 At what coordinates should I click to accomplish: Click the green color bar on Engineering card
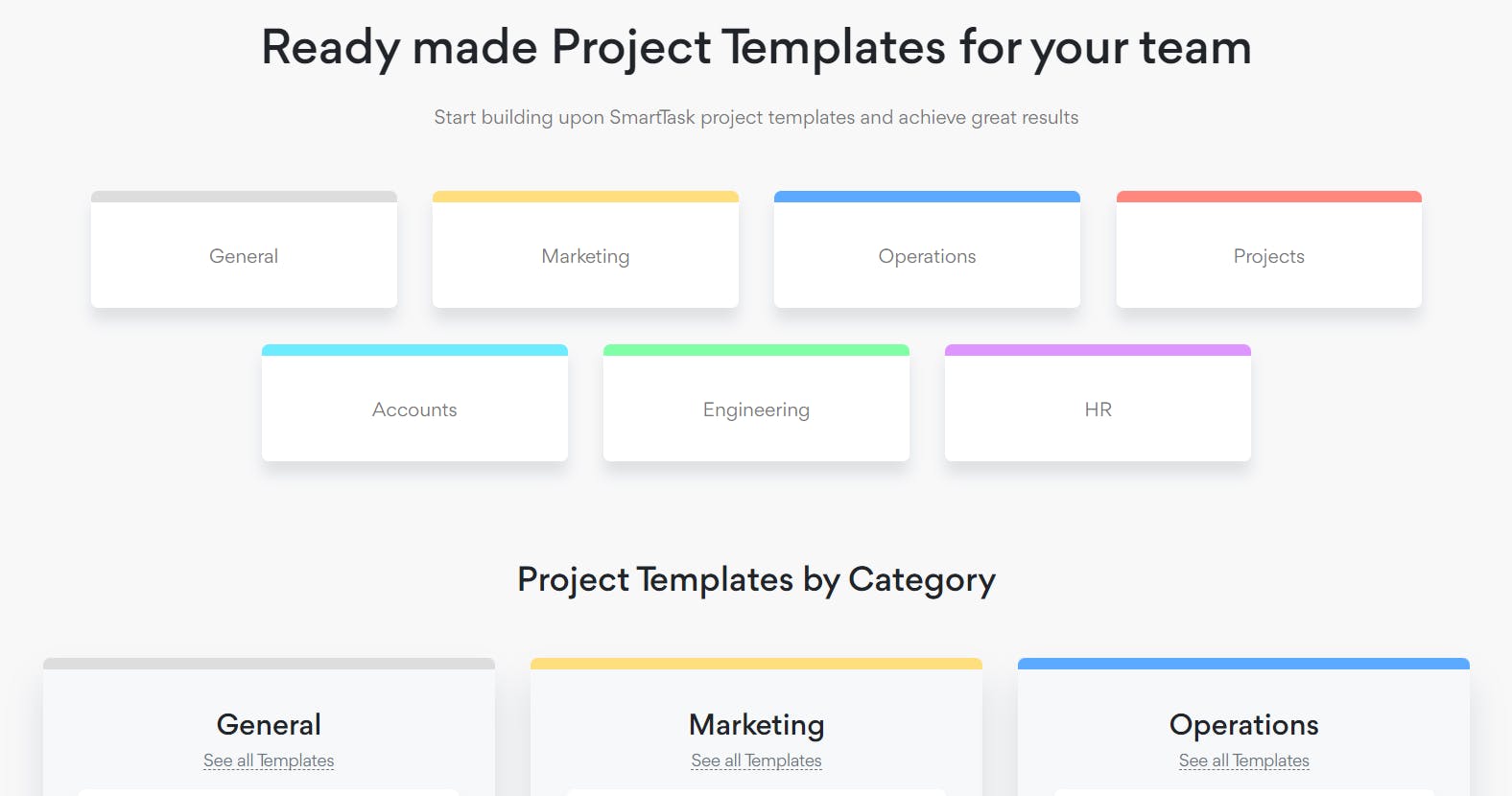coord(756,350)
